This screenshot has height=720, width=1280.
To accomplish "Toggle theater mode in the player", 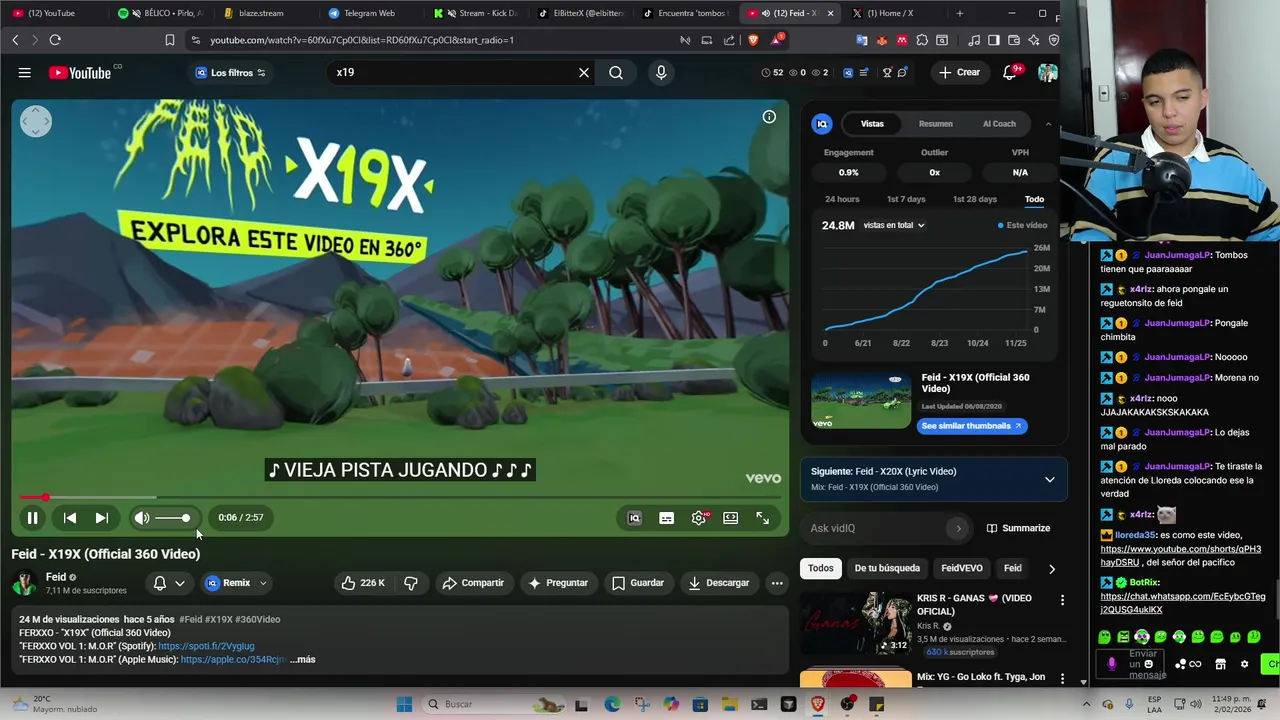I will (731, 517).
